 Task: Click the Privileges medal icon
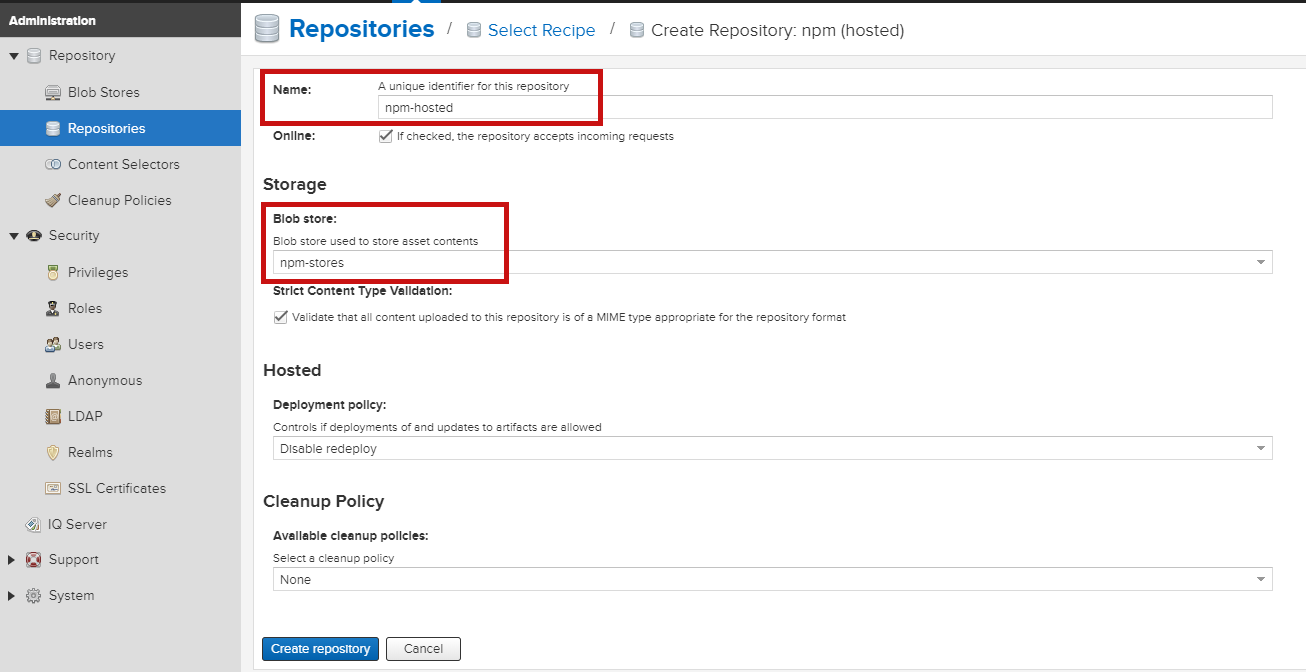point(53,273)
